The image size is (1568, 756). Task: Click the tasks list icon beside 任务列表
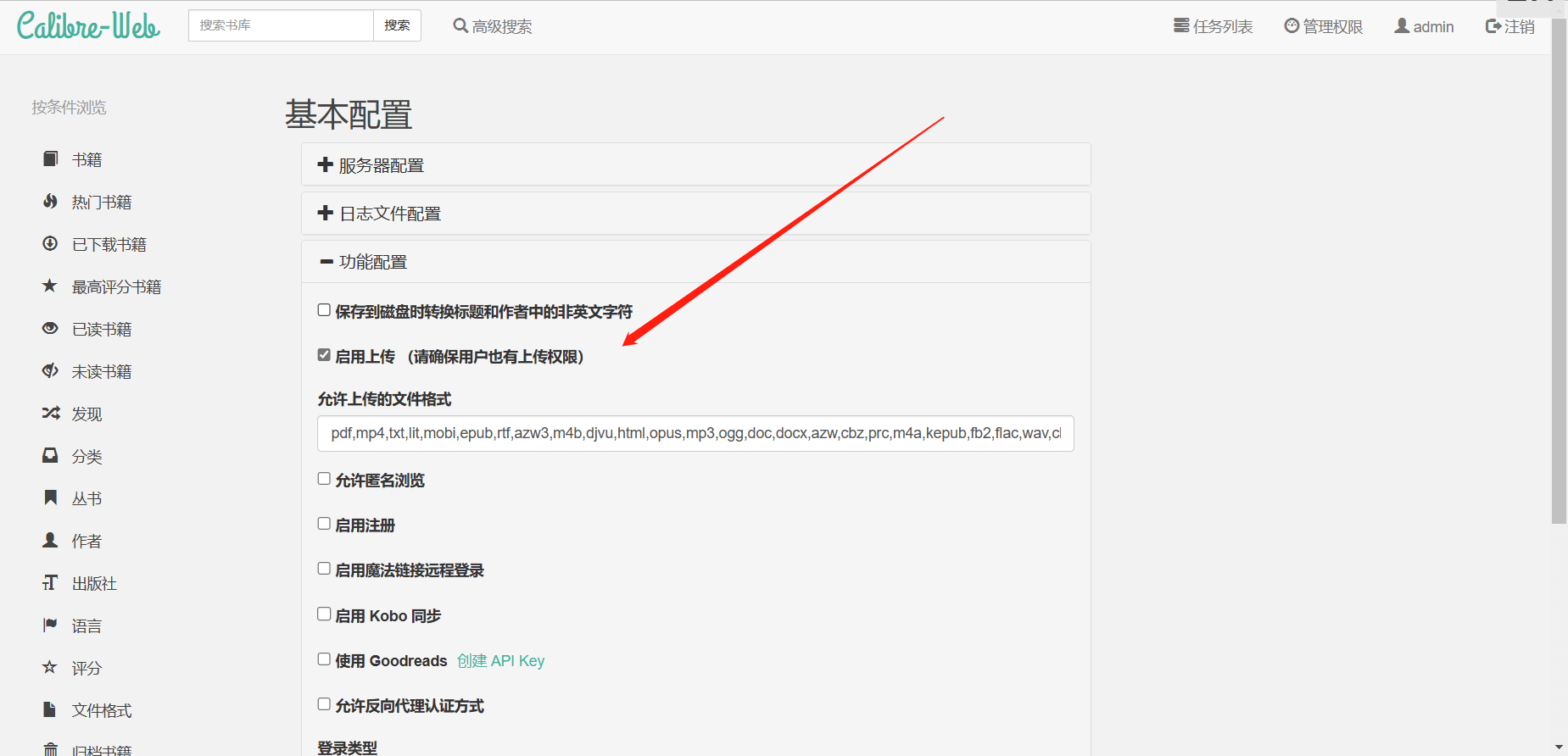point(1181,25)
